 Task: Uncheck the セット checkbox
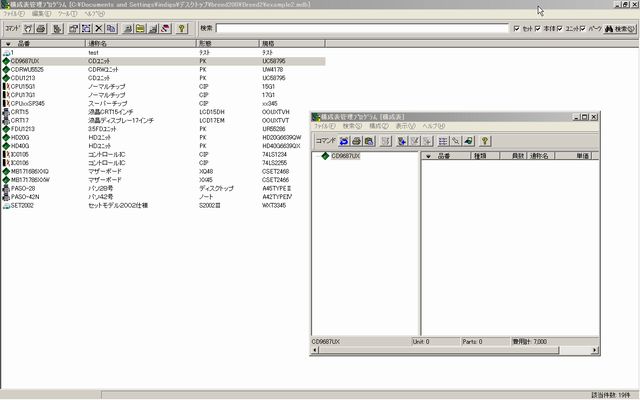[x=517, y=29]
